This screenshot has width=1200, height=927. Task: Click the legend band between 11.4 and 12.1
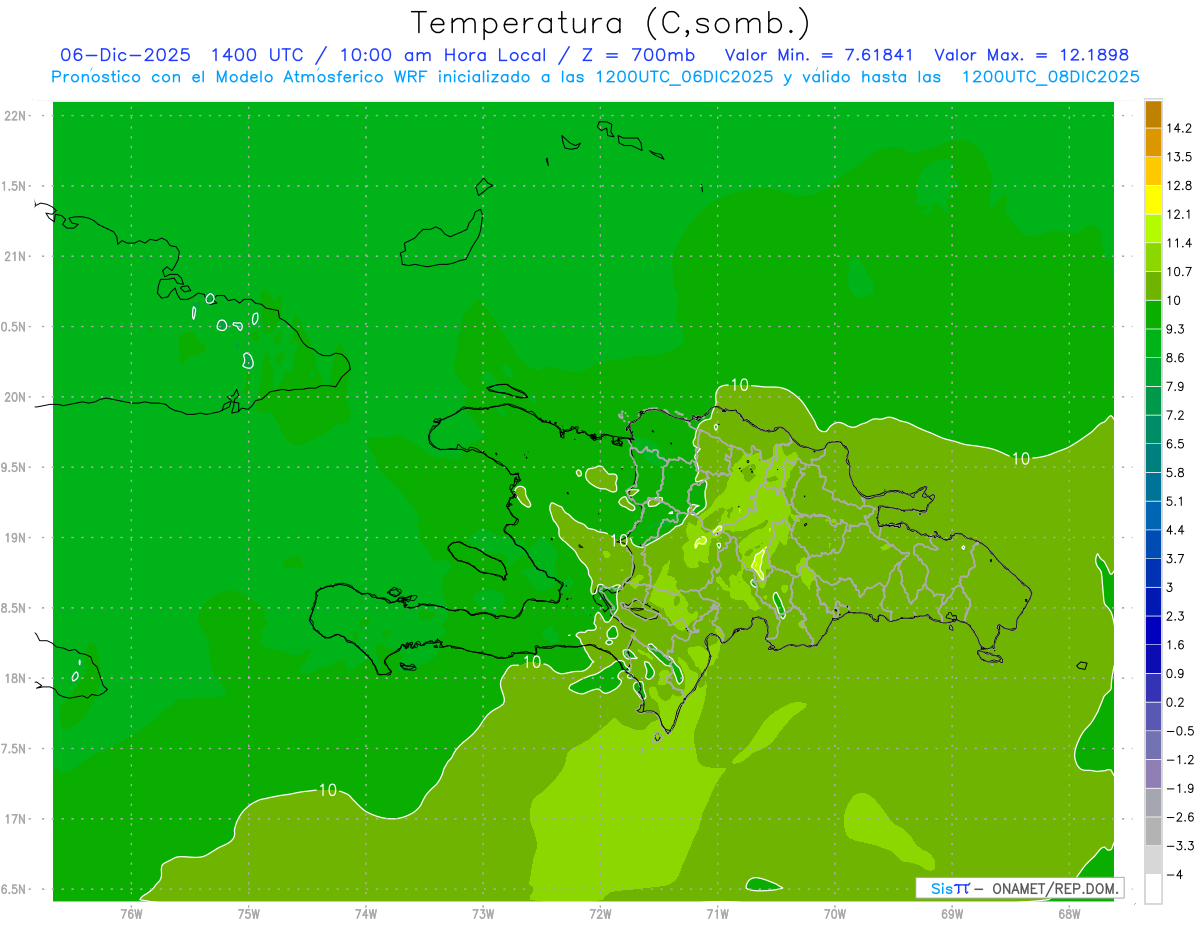click(x=1153, y=229)
